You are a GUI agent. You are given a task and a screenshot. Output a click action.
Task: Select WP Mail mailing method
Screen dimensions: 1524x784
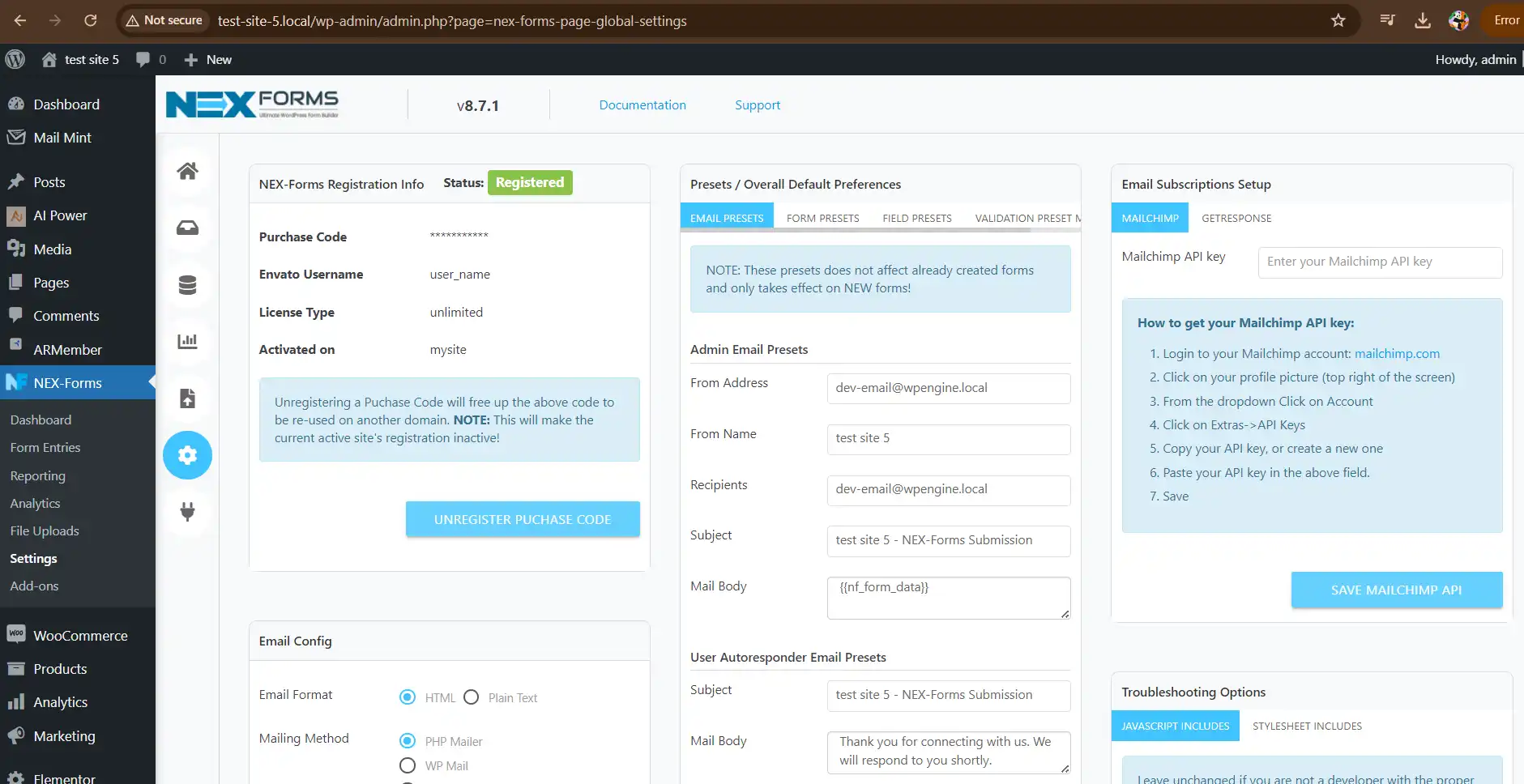tap(408, 765)
